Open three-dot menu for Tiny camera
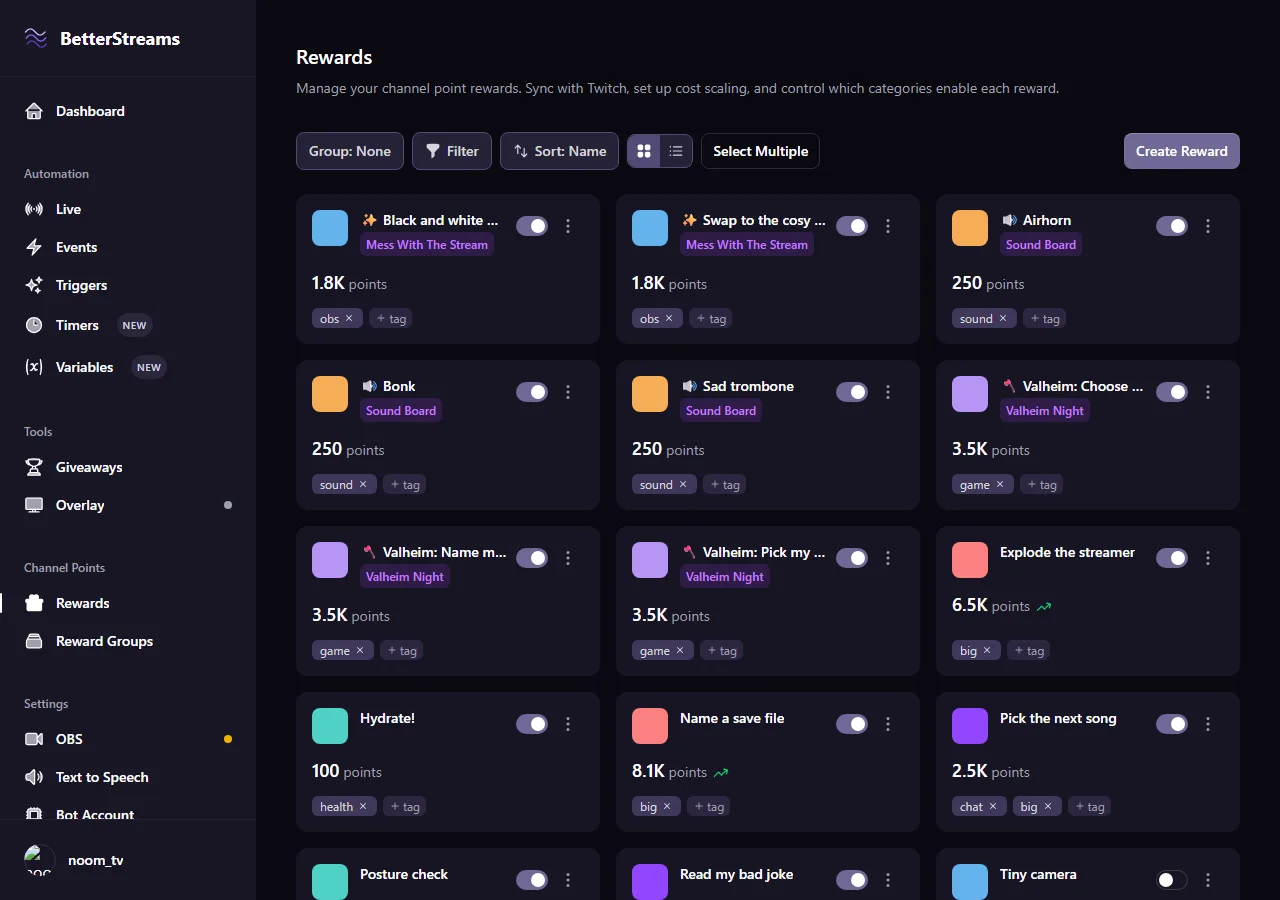1280x900 pixels. (1208, 880)
